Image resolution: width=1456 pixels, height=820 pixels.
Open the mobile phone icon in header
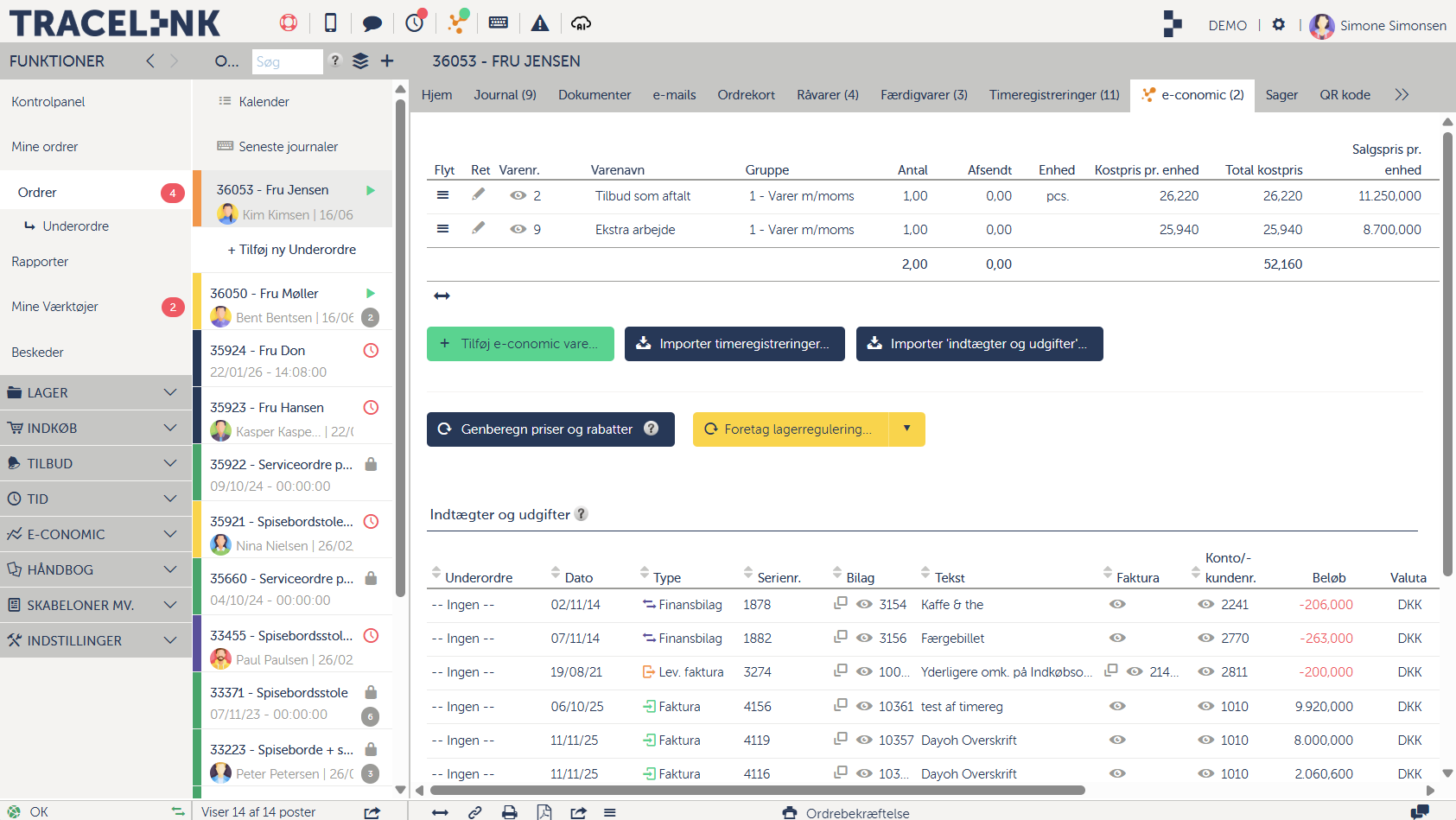pos(330,23)
